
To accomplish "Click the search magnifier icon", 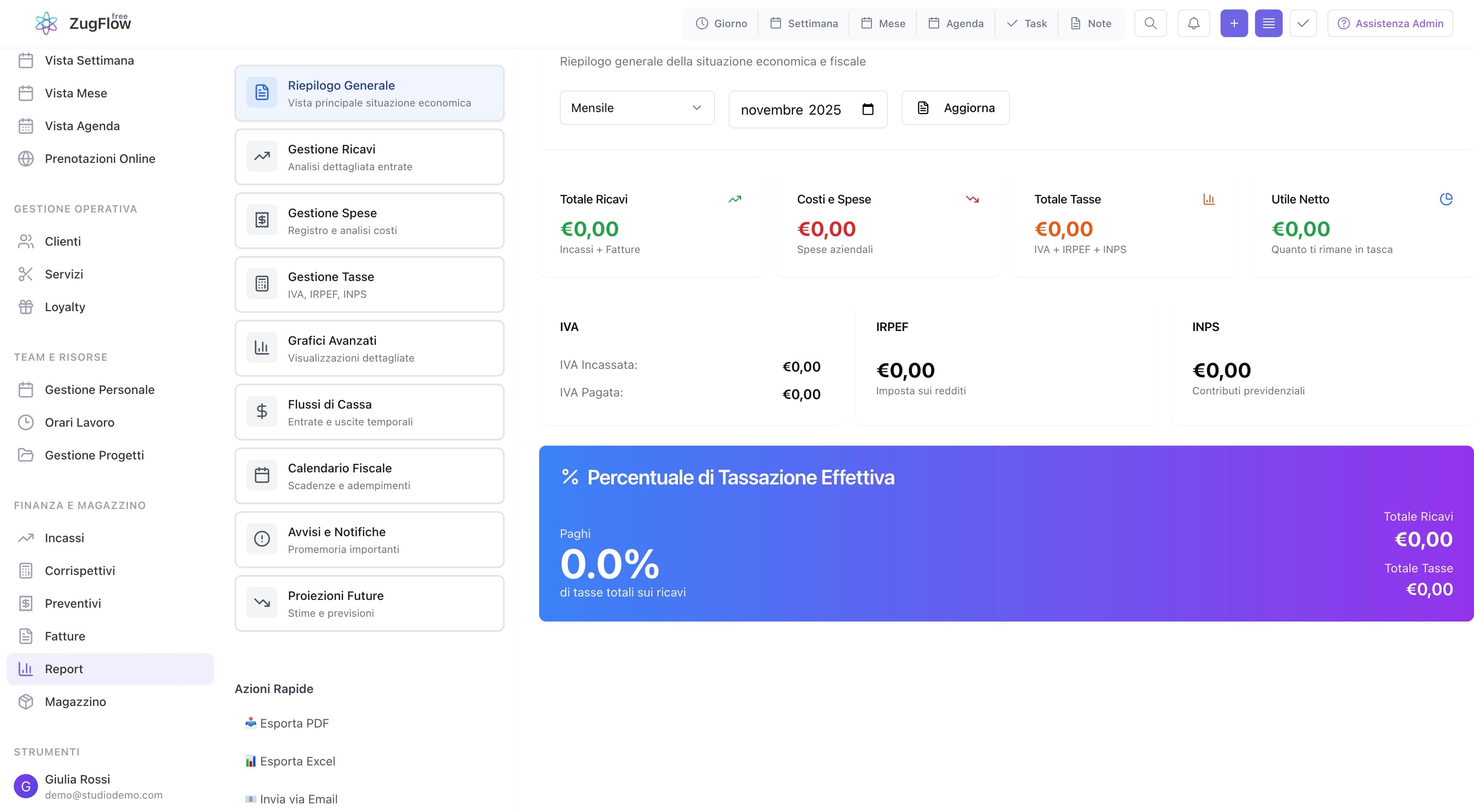I will tap(1150, 23).
